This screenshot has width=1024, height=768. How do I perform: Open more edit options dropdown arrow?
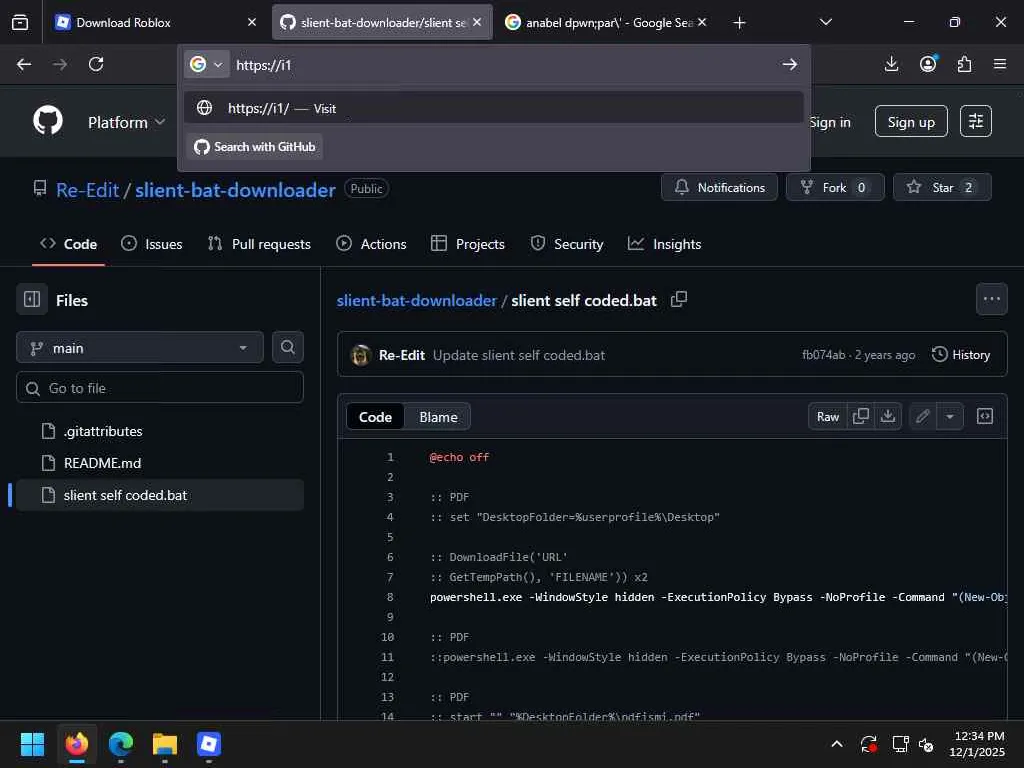950,416
